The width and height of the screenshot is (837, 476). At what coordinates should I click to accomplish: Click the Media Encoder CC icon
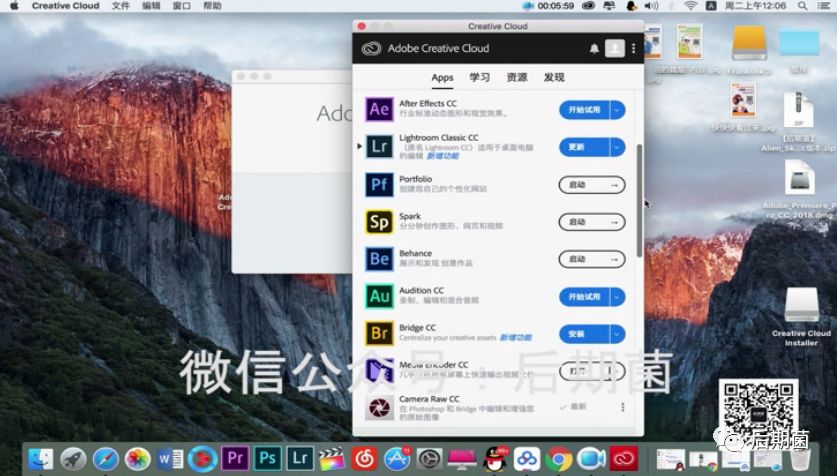380,371
